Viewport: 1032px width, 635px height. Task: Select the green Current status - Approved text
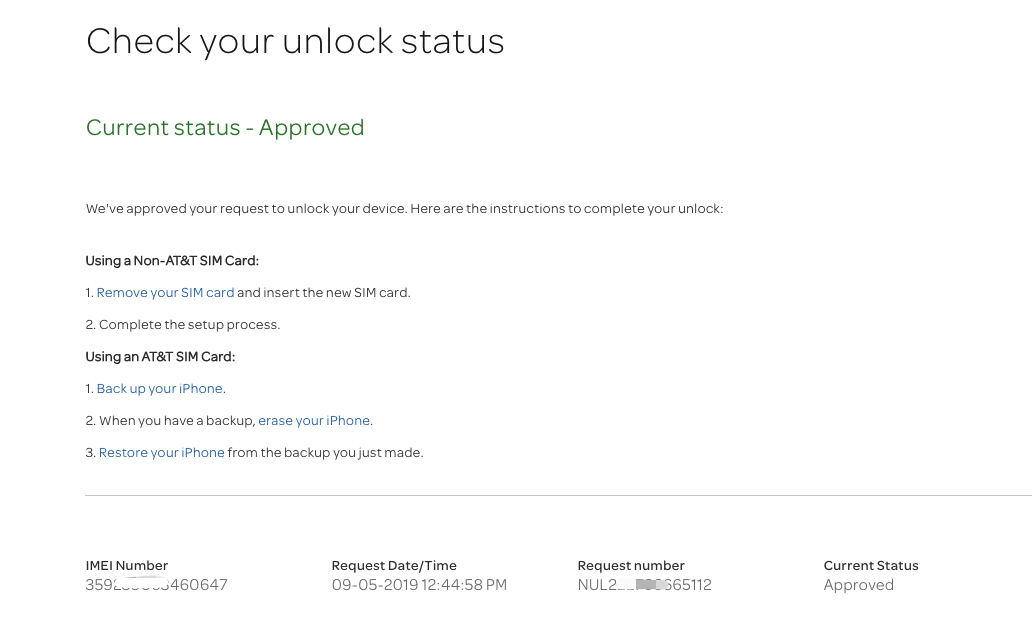[x=225, y=128]
